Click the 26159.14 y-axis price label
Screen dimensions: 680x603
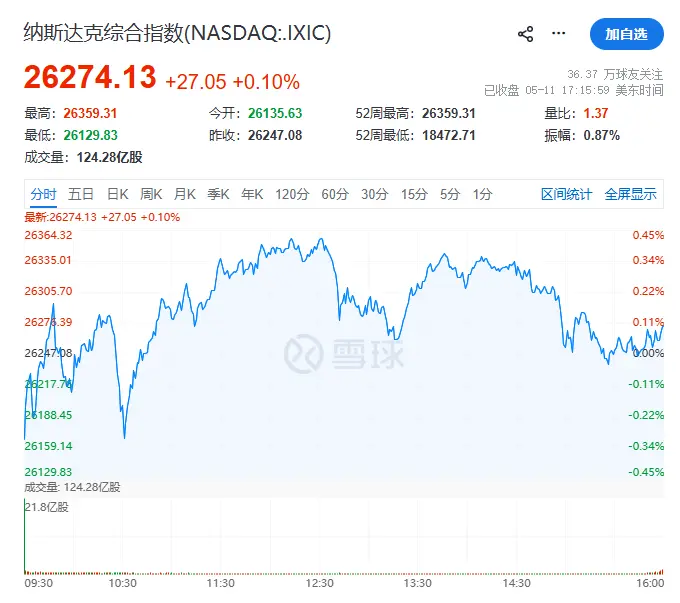point(48,446)
